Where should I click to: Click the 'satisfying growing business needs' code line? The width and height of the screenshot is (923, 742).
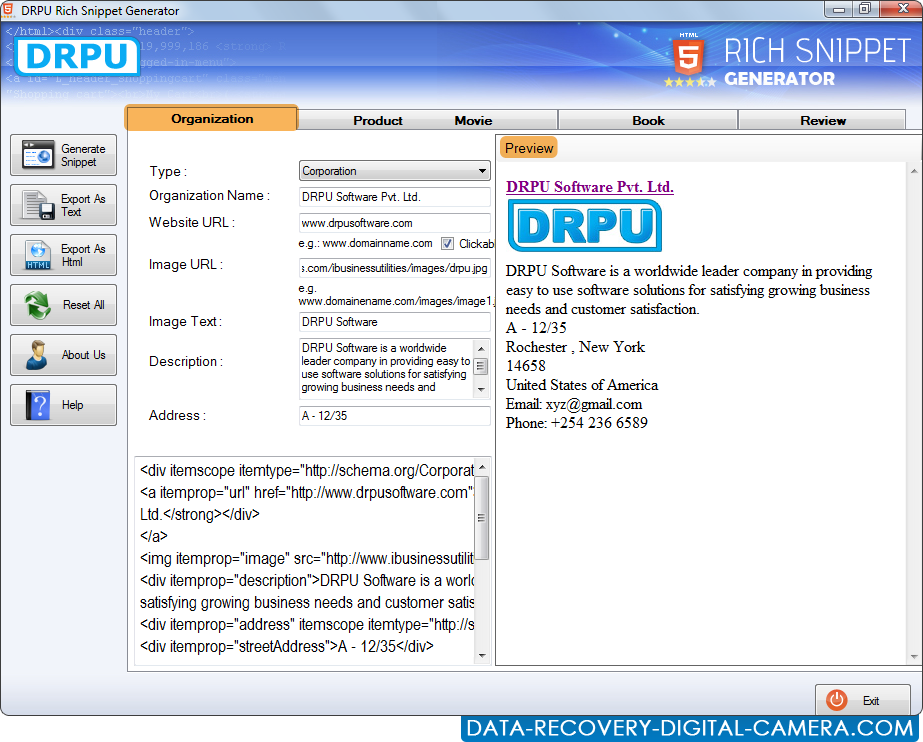click(x=307, y=603)
